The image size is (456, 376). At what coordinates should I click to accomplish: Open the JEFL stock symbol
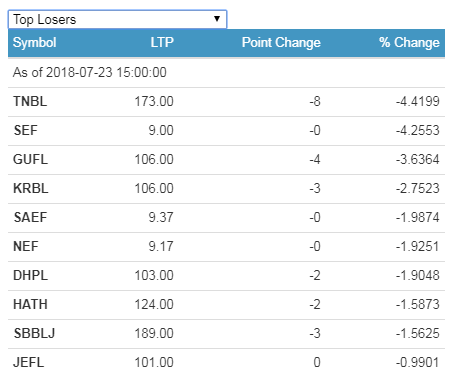pos(29,362)
